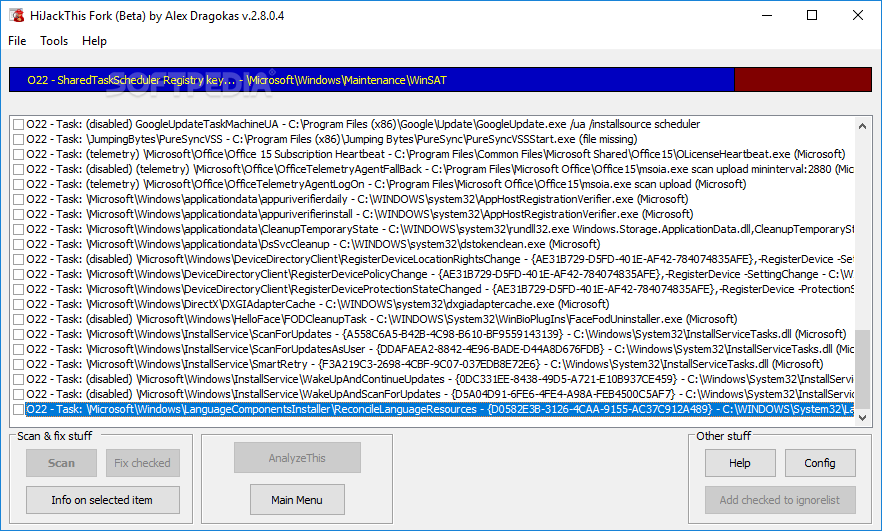The image size is (882, 531).
Task: Select the GoogleUpdateTaskMachineUA task row text
Action: click(x=363, y=124)
